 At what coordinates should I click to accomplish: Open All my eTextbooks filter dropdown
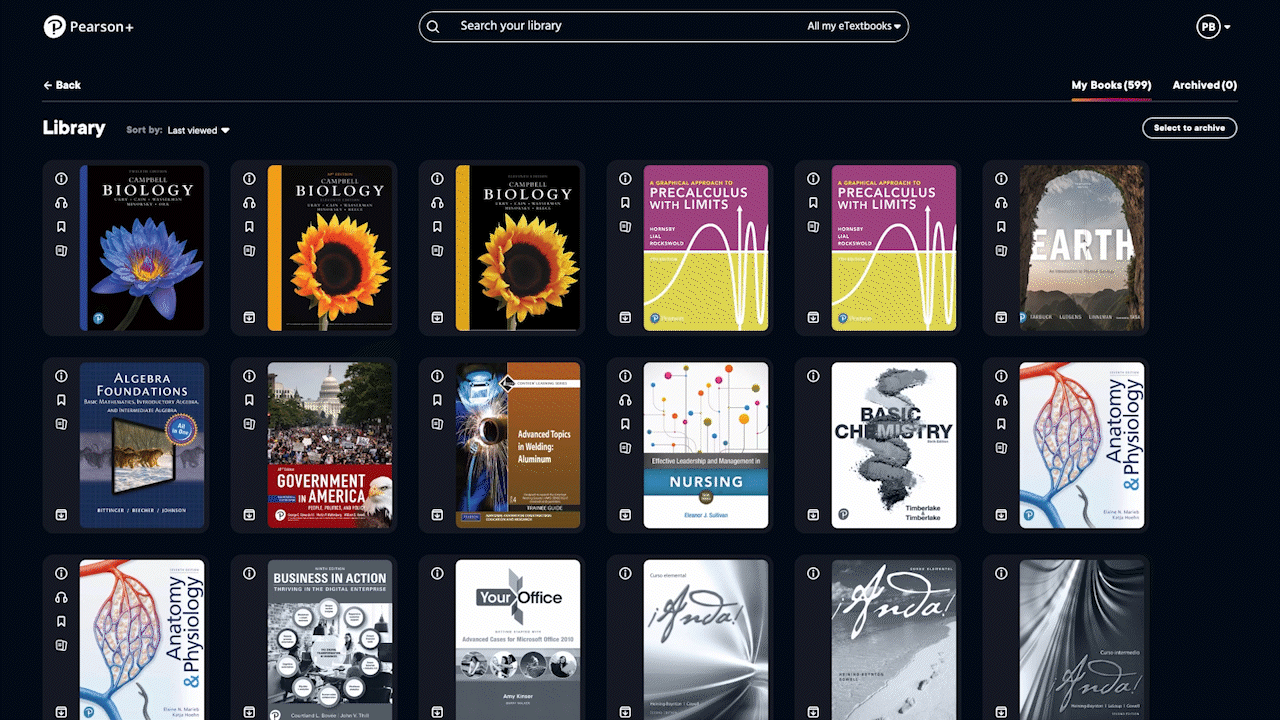click(854, 26)
